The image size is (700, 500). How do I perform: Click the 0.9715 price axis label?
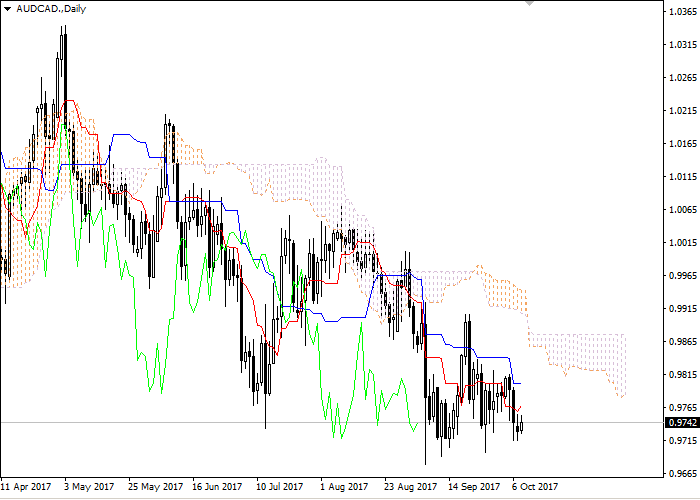(683, 441)
